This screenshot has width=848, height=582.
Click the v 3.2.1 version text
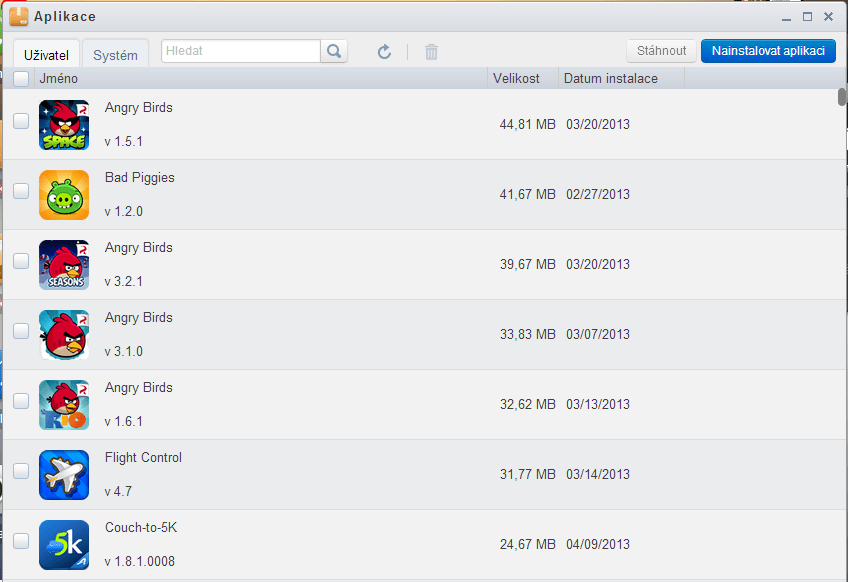[x=124, y=282]
